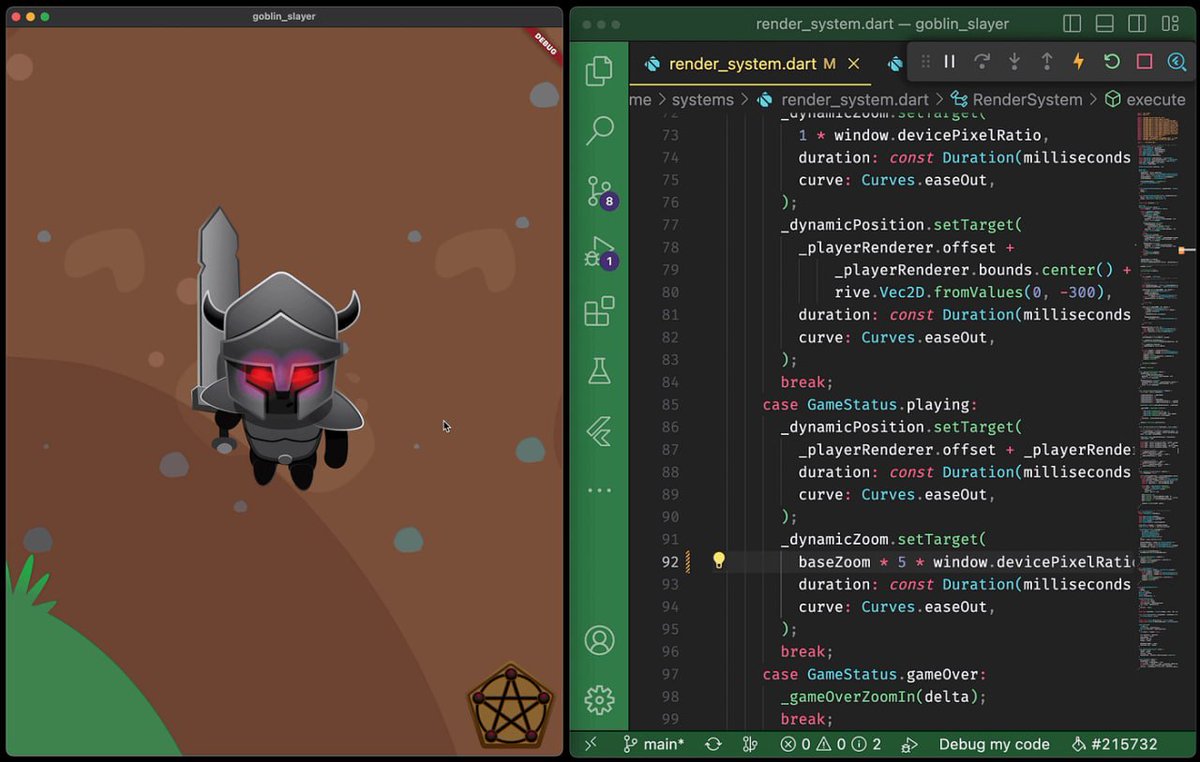1200x762 pixels.
Task: Click 'break;' on line 84
Action: [x=807, y=382]
